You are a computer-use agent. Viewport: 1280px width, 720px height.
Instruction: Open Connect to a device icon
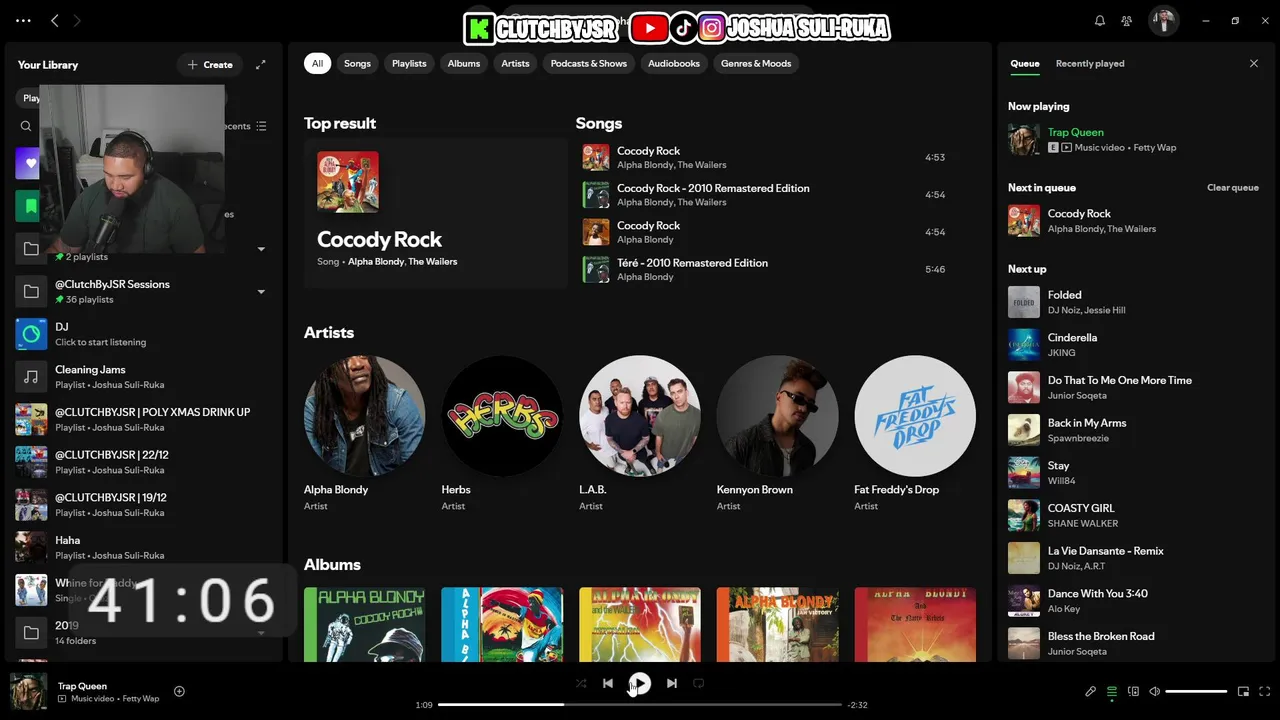point(1133,691)
